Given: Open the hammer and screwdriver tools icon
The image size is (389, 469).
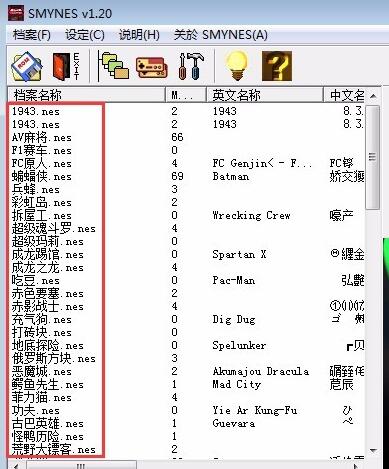Looking at the screenshot, I should coord(191,66).
